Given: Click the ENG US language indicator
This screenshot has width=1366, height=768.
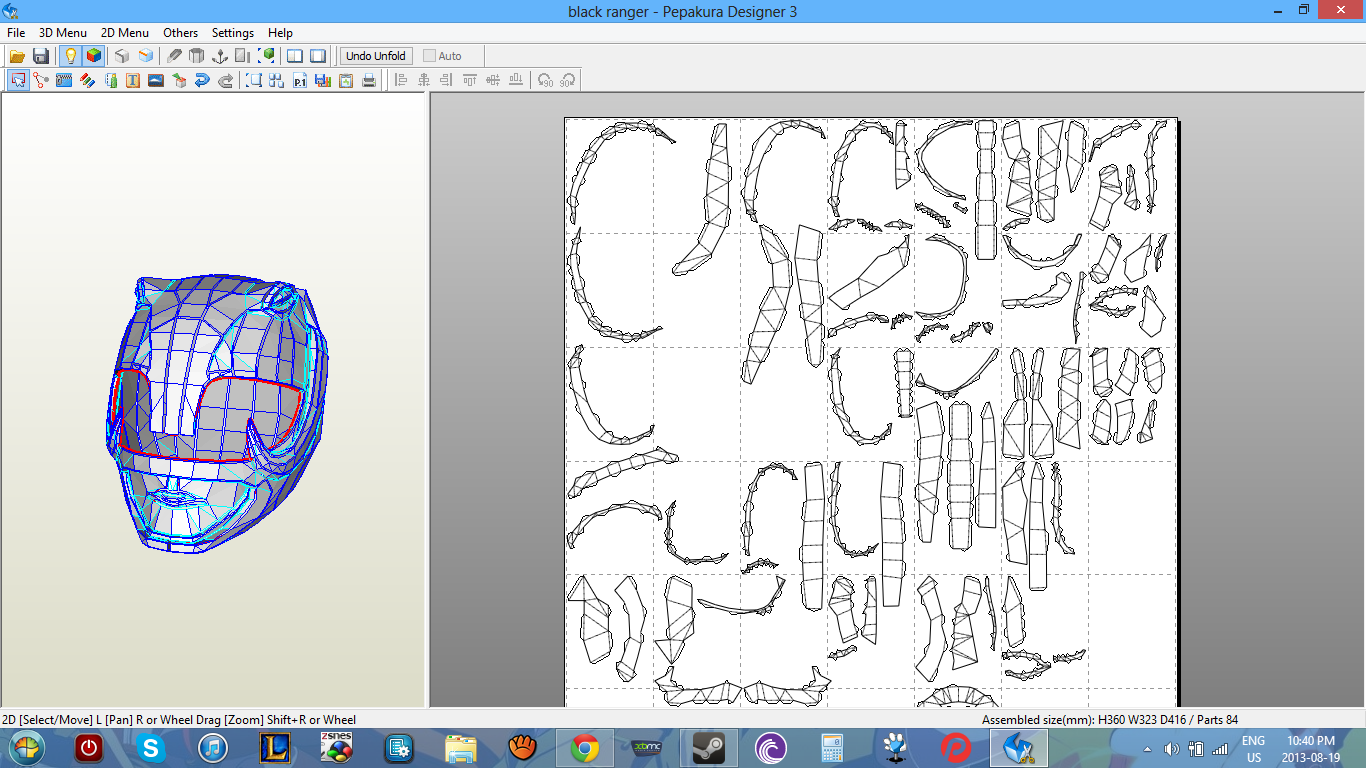Looking at the screenshot, I should (x=1253, y=749).
